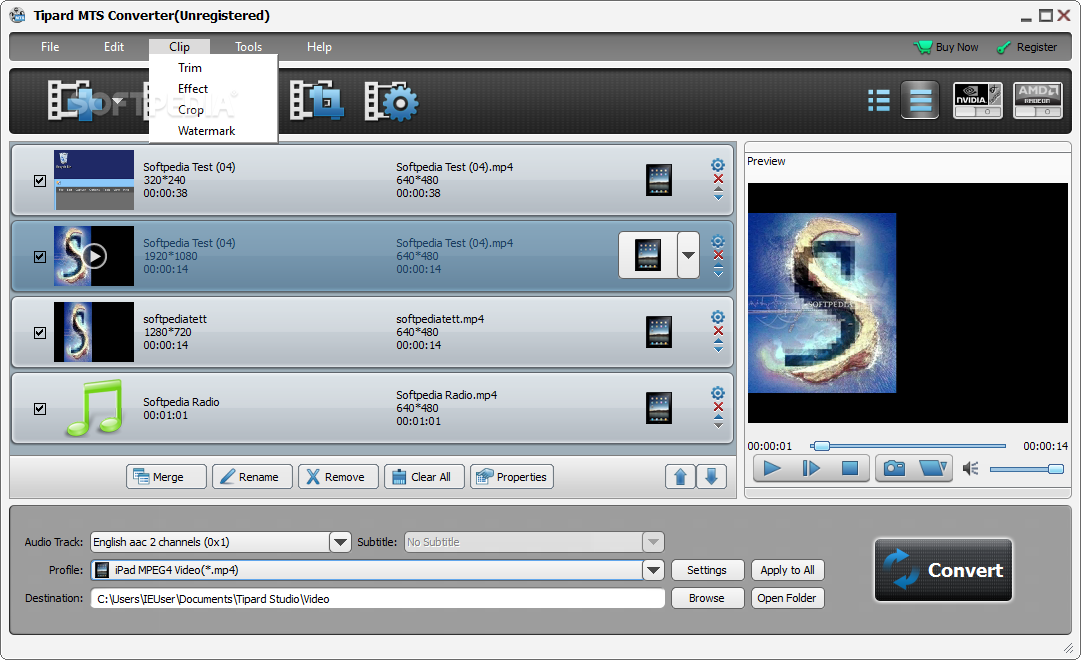This screenshot has width=1081, height=660.
Task: Uncheck the Softpedia Radio item checkbox
Action: pyautogui.click(x=40, y=408)
